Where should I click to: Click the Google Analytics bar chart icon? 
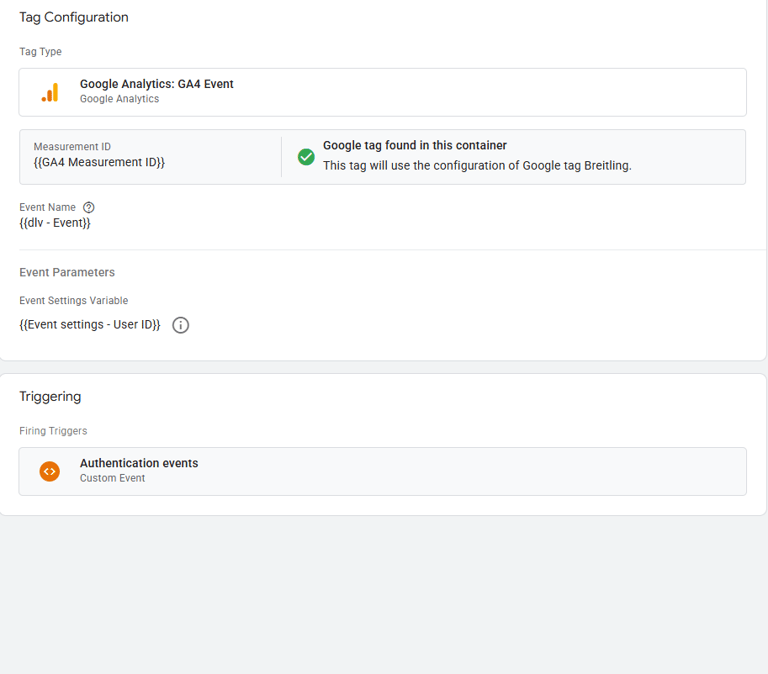(x=49, y=92)
